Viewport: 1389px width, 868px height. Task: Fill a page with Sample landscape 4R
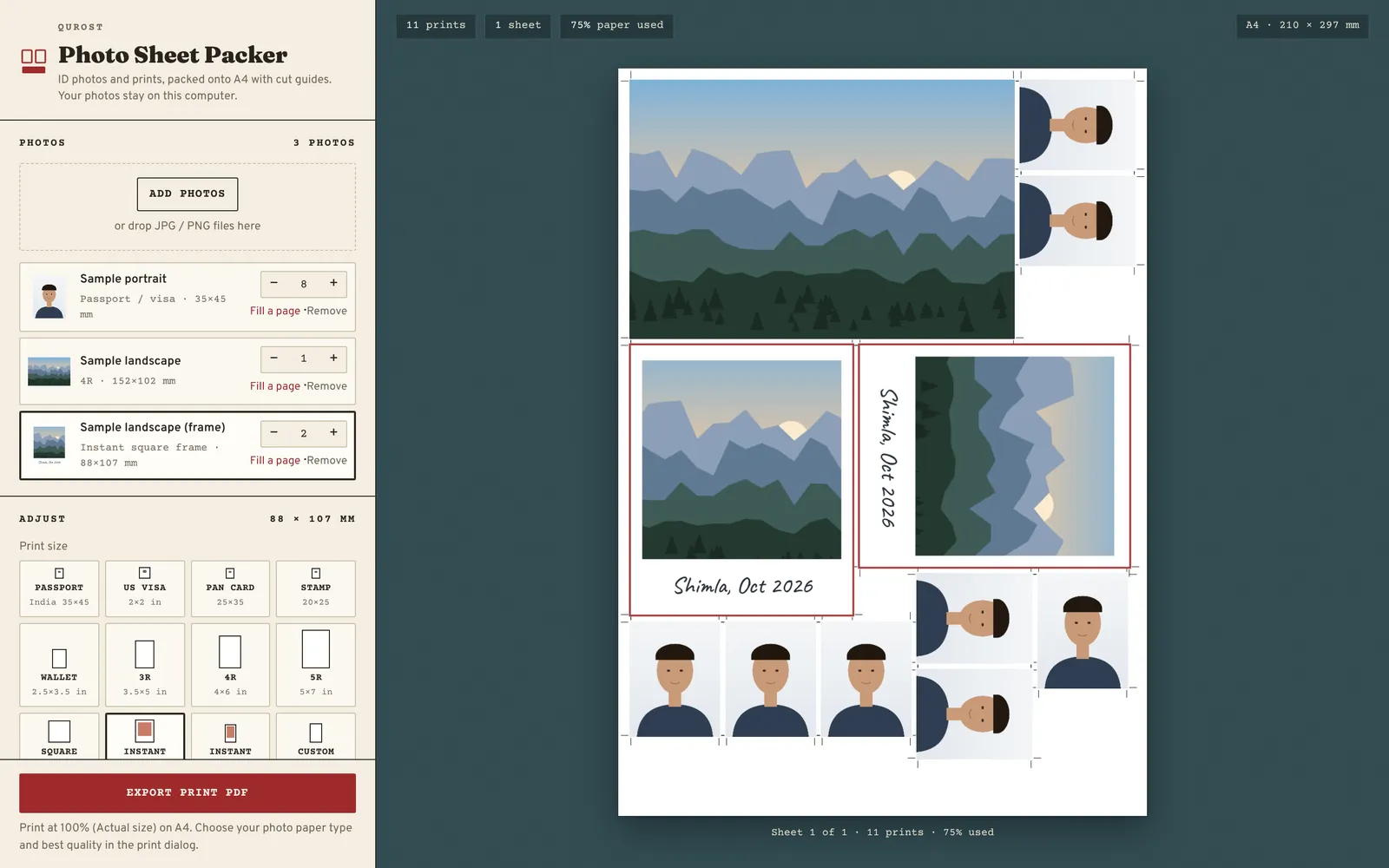(275, 386)
